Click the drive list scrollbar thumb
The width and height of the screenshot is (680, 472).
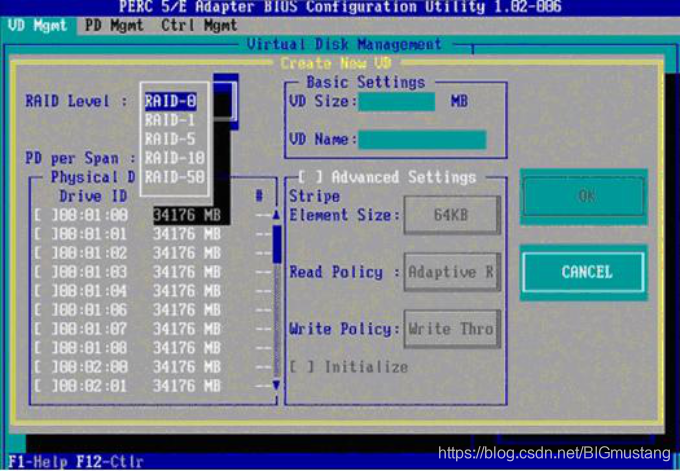277,244
